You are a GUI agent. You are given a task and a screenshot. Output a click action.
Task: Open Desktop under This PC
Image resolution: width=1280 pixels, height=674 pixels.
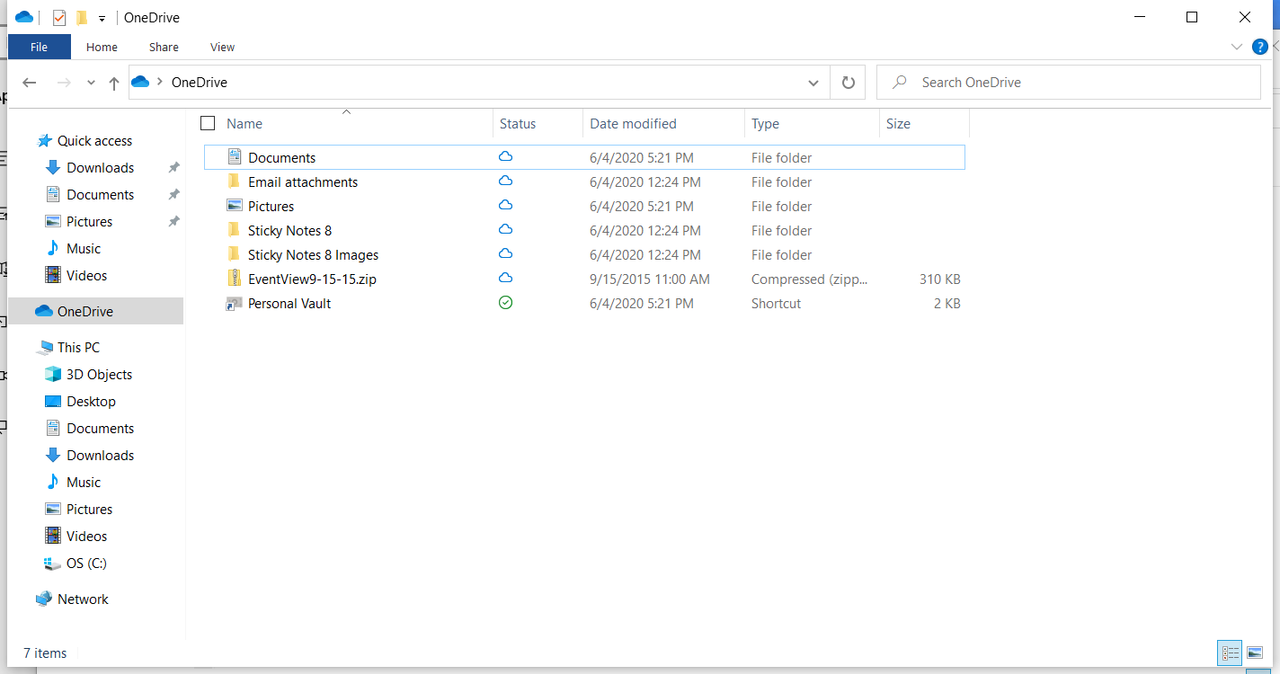[91, 401]
